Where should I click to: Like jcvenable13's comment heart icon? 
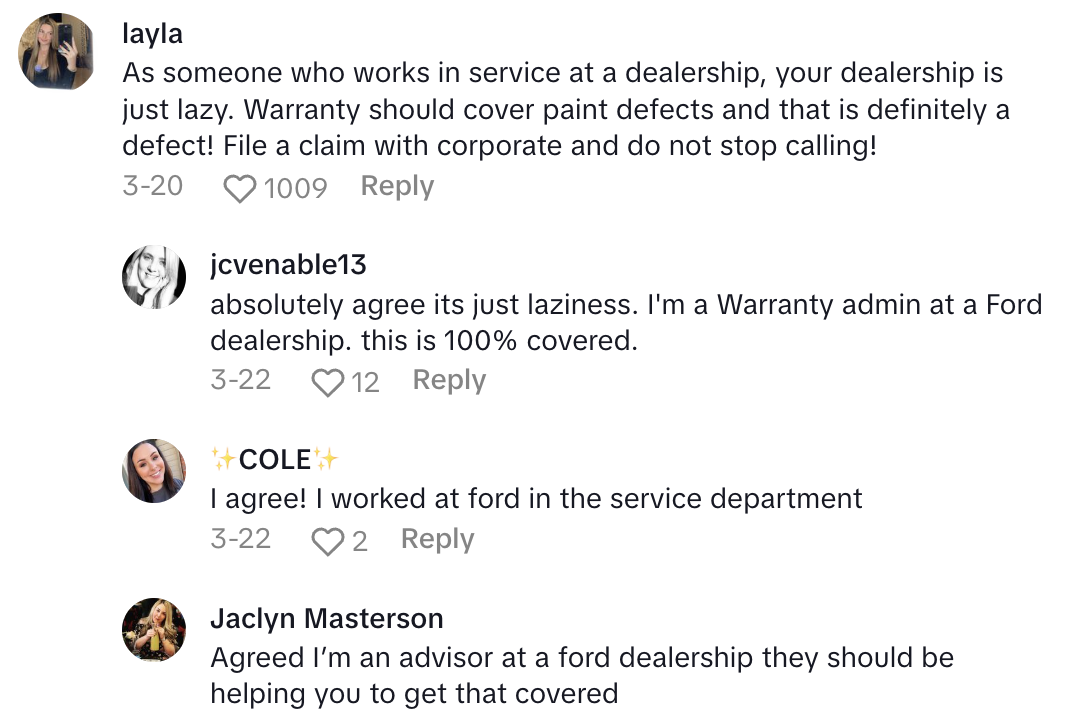[327, 382]
